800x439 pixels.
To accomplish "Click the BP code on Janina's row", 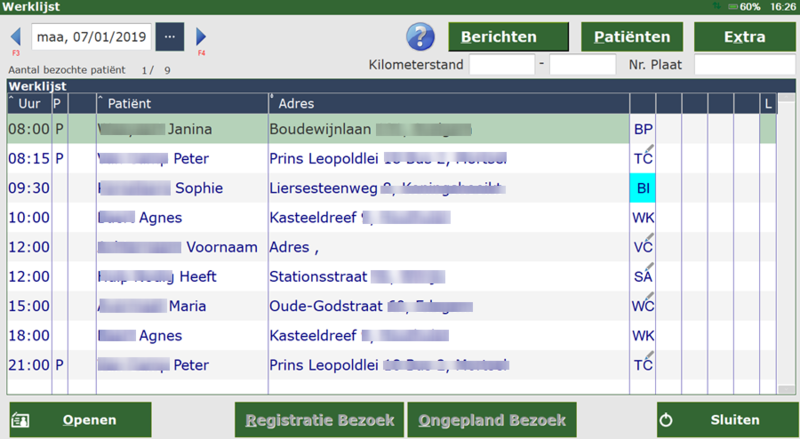I will pos(642,130).
